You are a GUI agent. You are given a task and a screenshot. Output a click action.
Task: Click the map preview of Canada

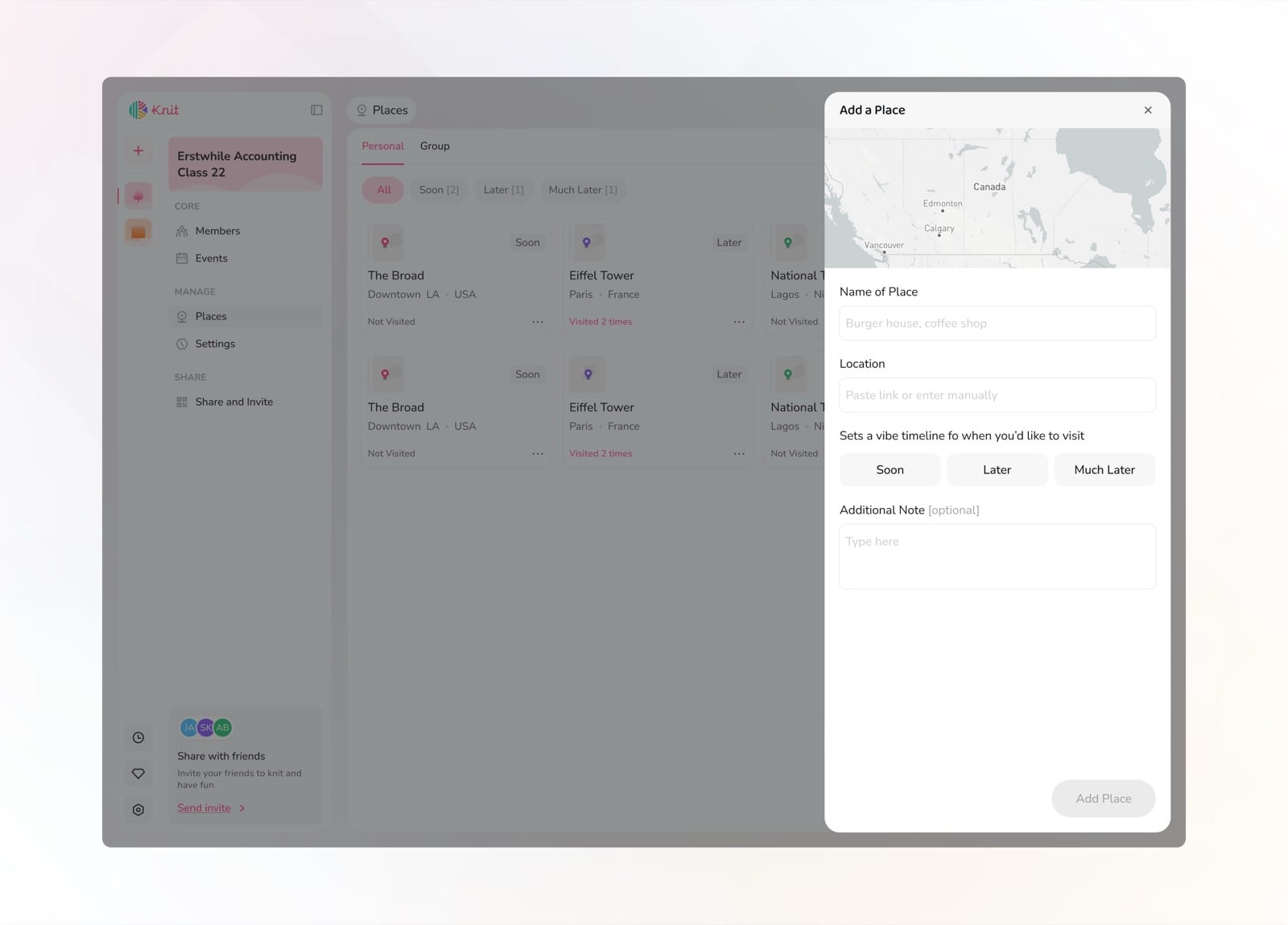997,198
